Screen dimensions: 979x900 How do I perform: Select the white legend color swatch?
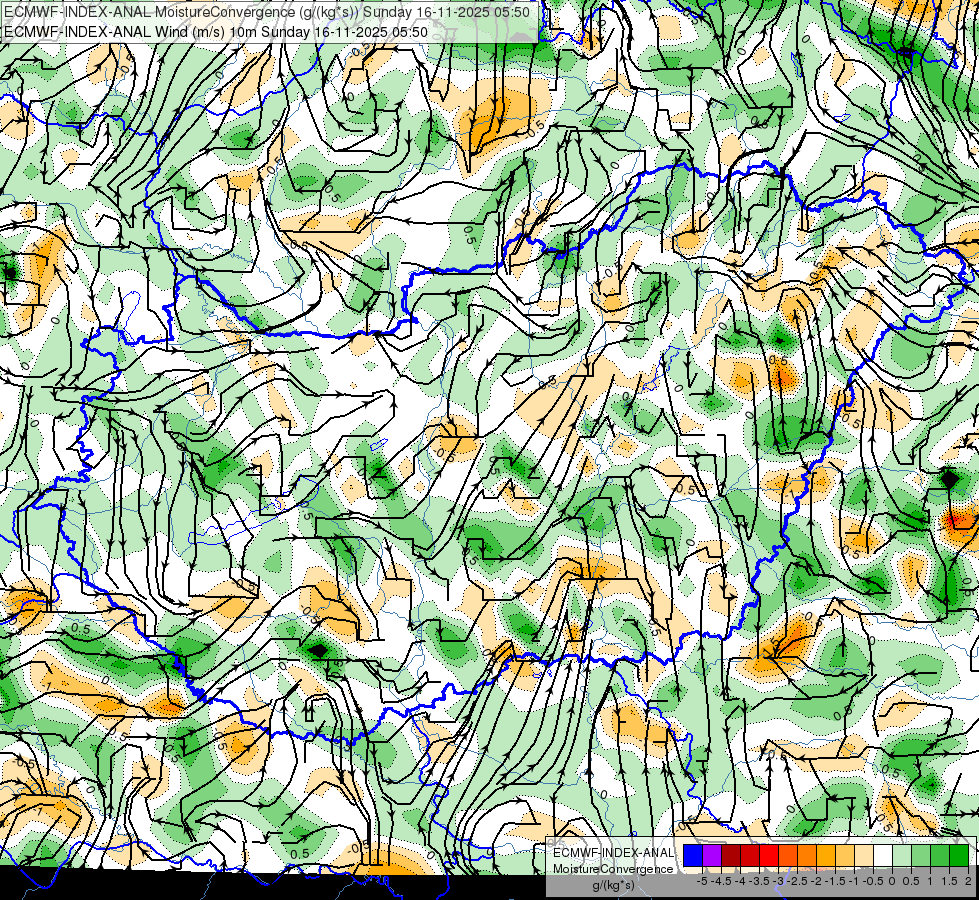tap(883, 855)
